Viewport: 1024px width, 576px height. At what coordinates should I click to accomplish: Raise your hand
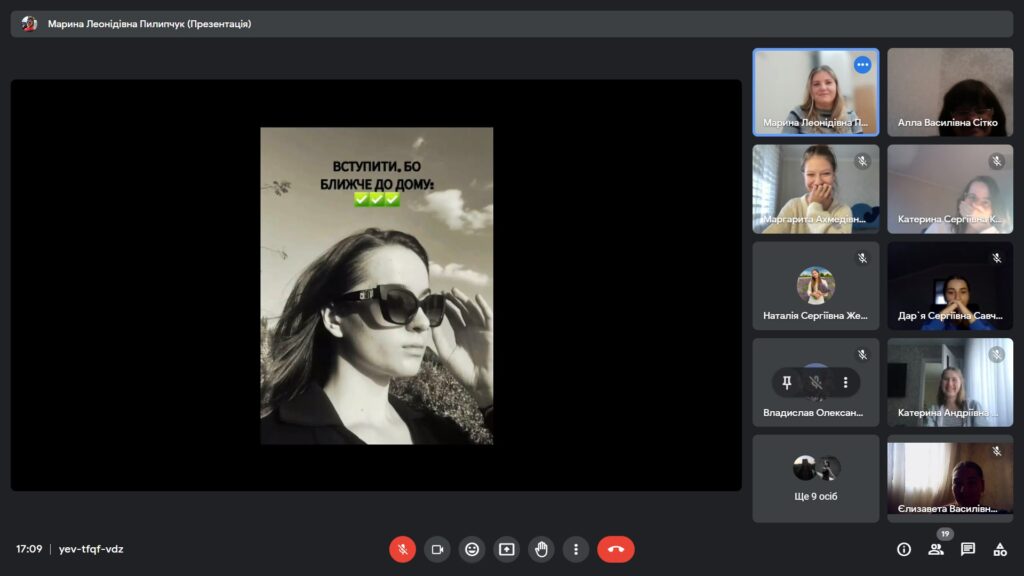[541, 549]
